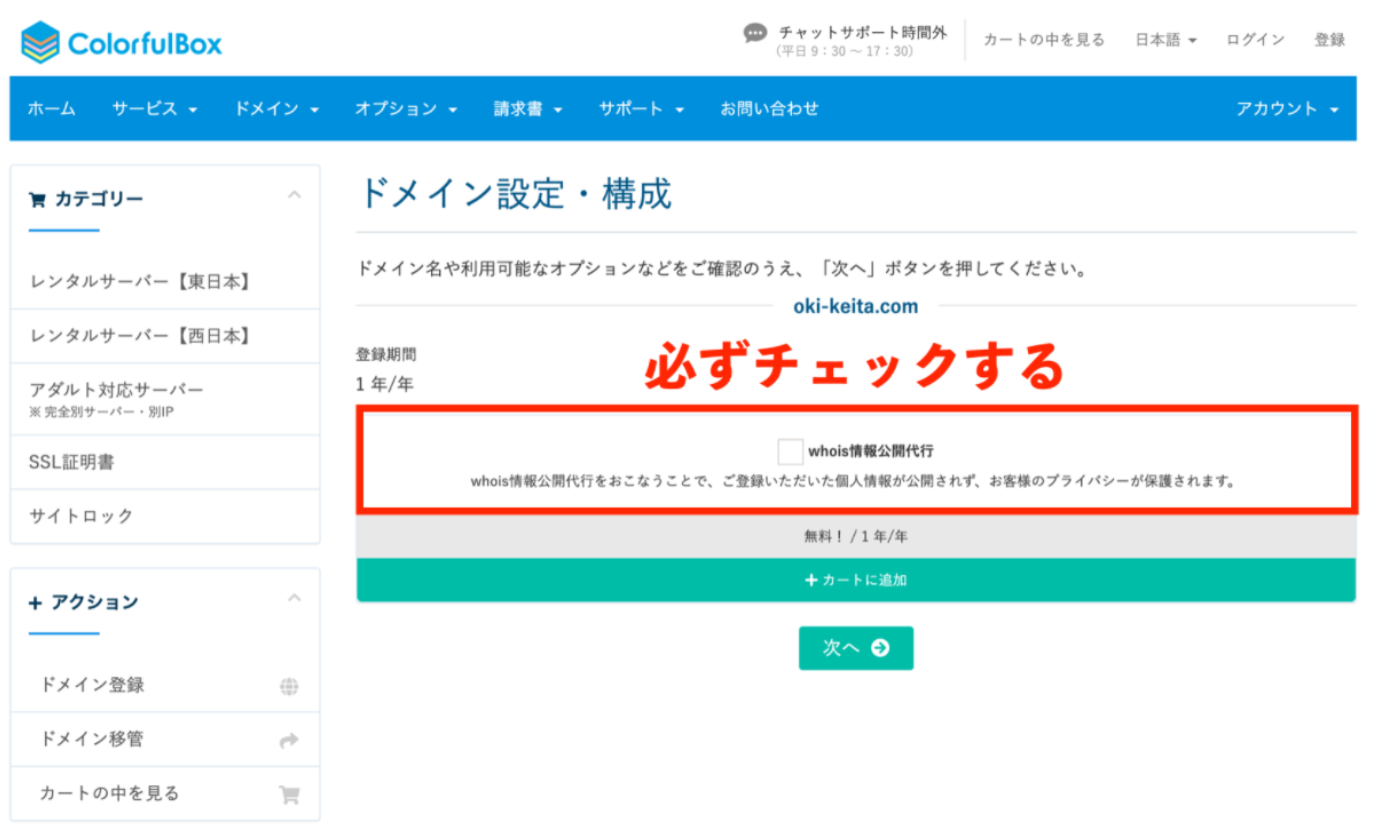Image resolution: width=1380 pixels, height=838 pixels.
Task: Open the 日本語 language dropdown
Action: [1165, 39]
